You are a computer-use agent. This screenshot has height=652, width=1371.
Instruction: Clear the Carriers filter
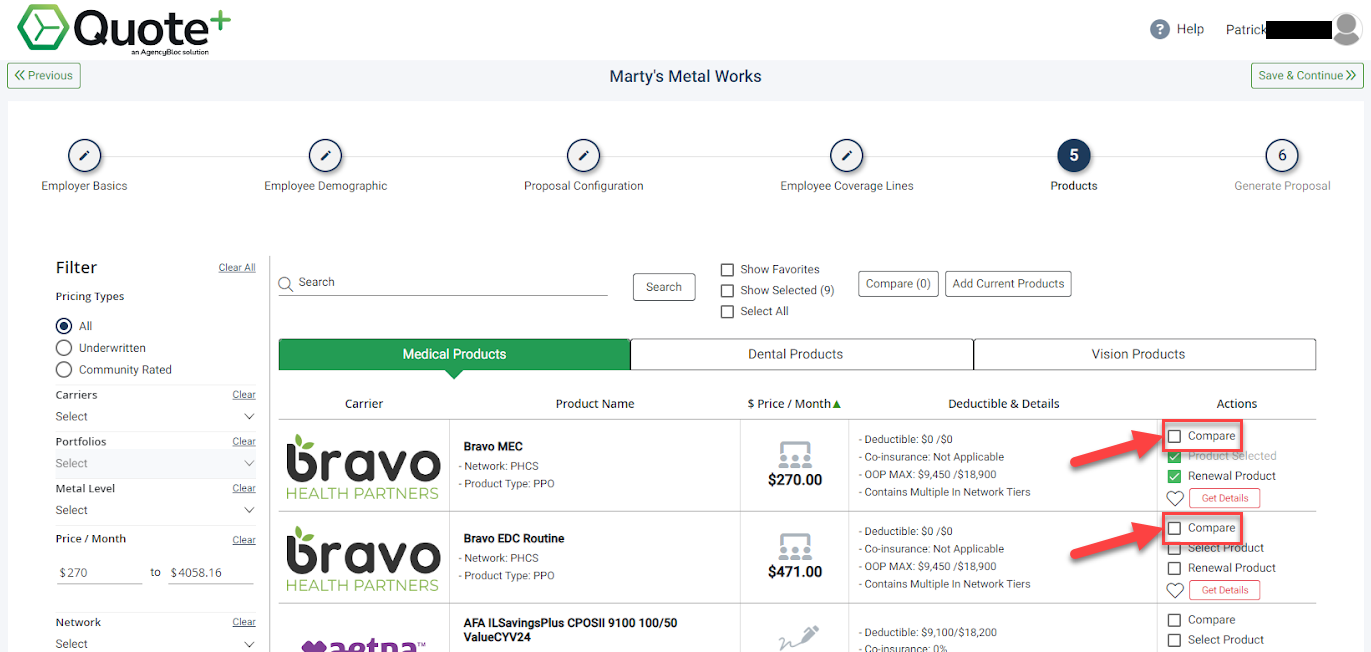244,395
